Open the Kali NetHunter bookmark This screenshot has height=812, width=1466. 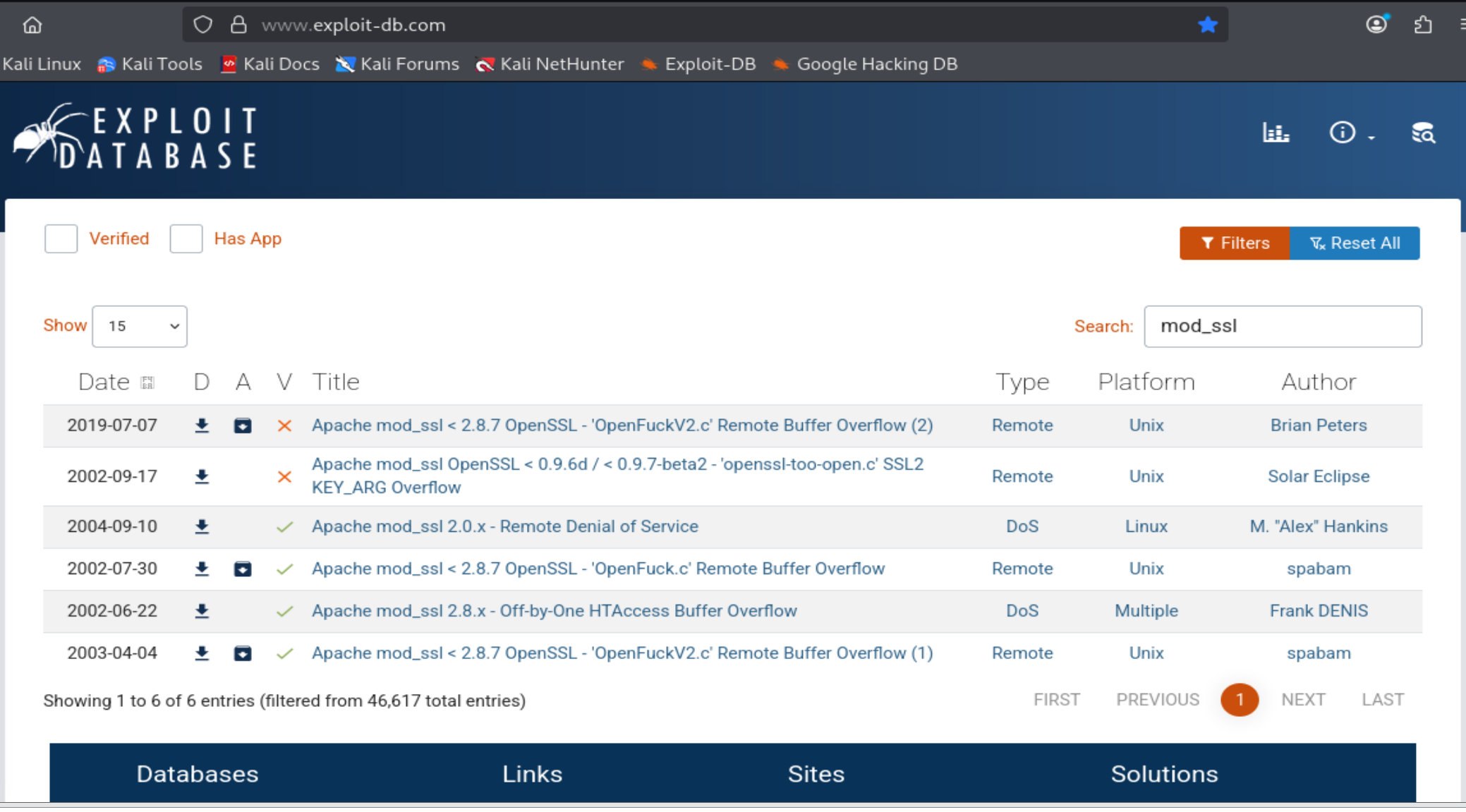point(550,64)
